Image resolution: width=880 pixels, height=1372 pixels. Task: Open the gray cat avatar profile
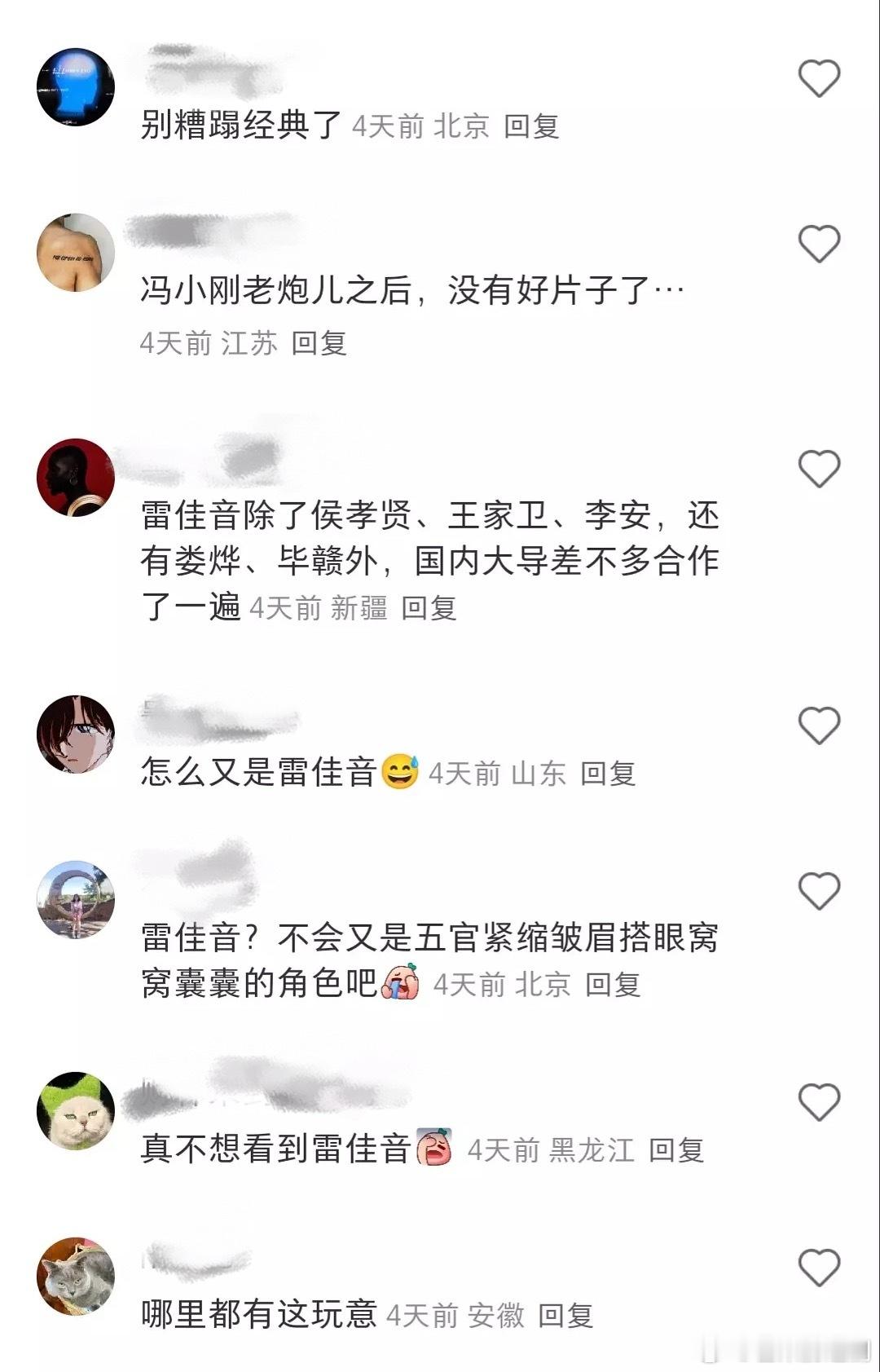(x=76, y=1276)
